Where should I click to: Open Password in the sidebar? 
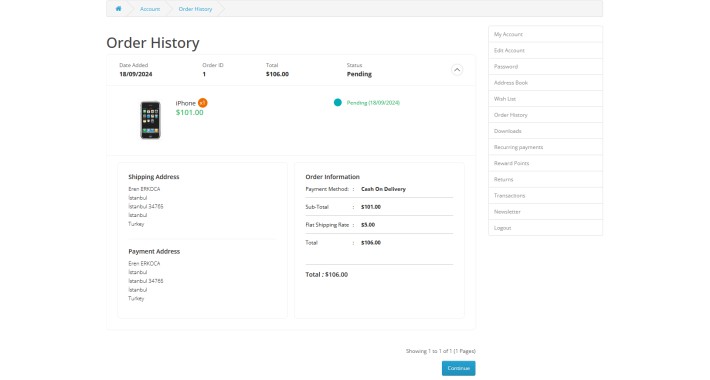[545, 67]
